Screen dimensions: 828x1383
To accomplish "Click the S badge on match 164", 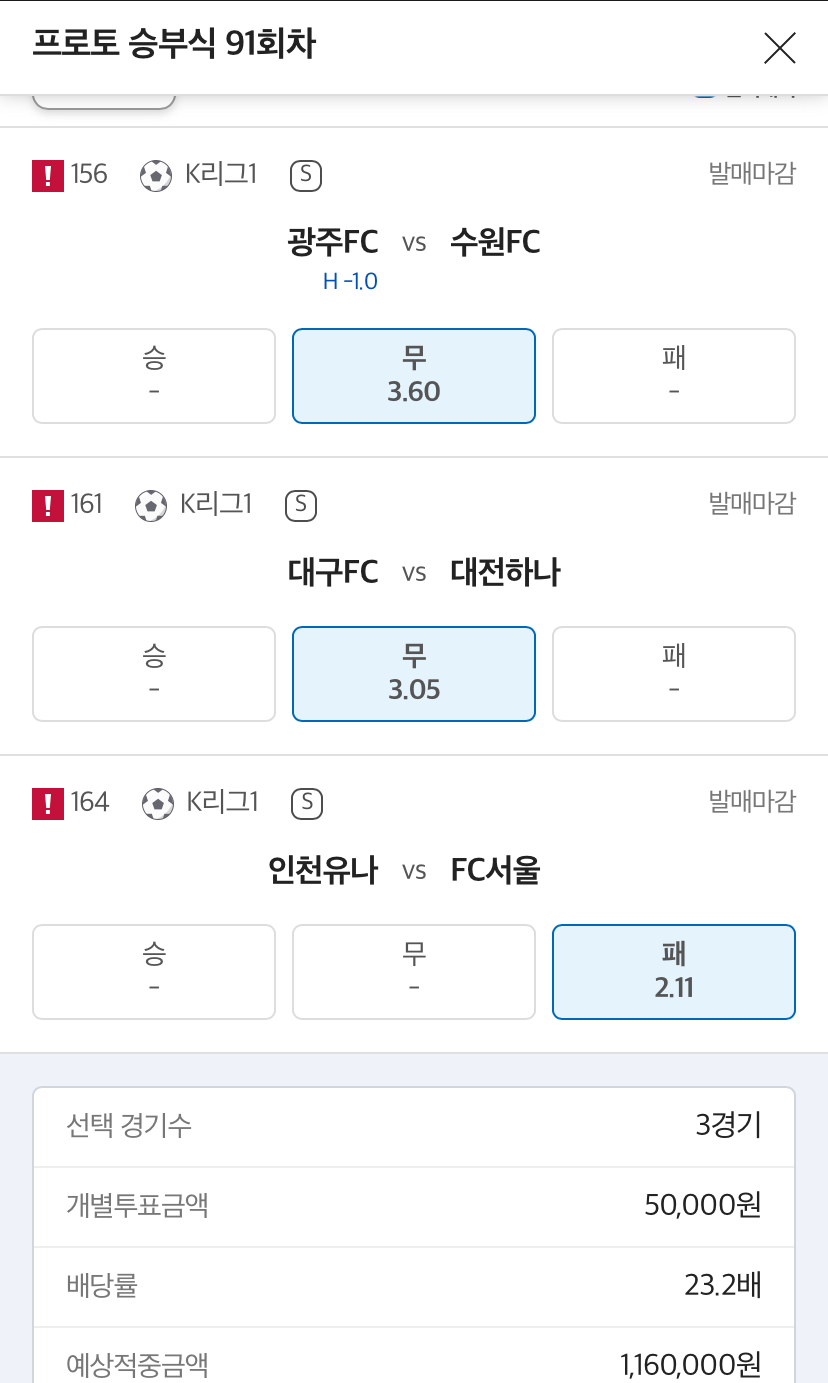I will coord(307,803).
